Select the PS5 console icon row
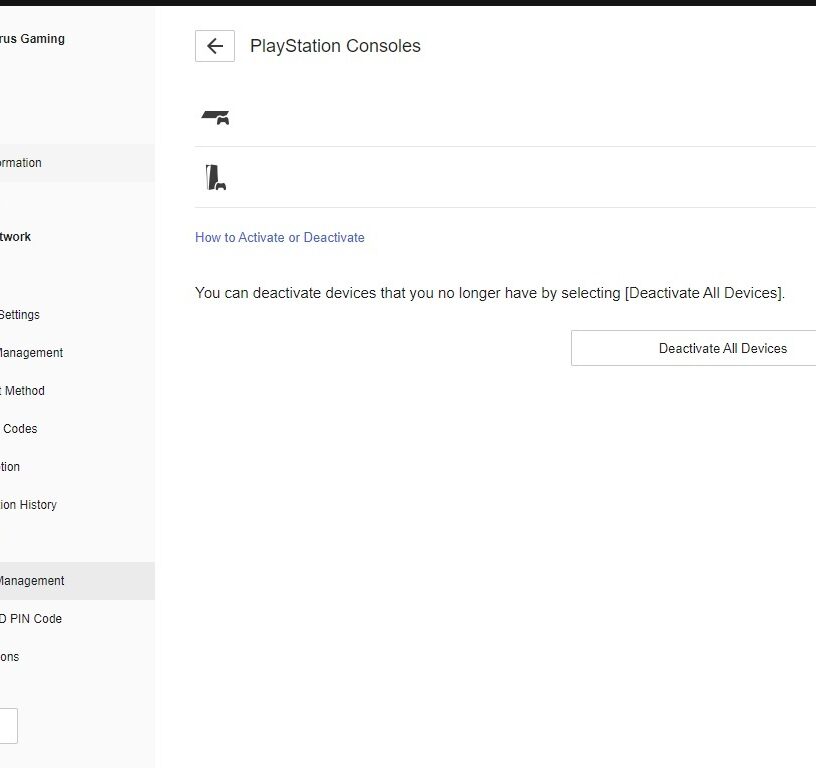 pyautogui.click(x=505, y=177)
